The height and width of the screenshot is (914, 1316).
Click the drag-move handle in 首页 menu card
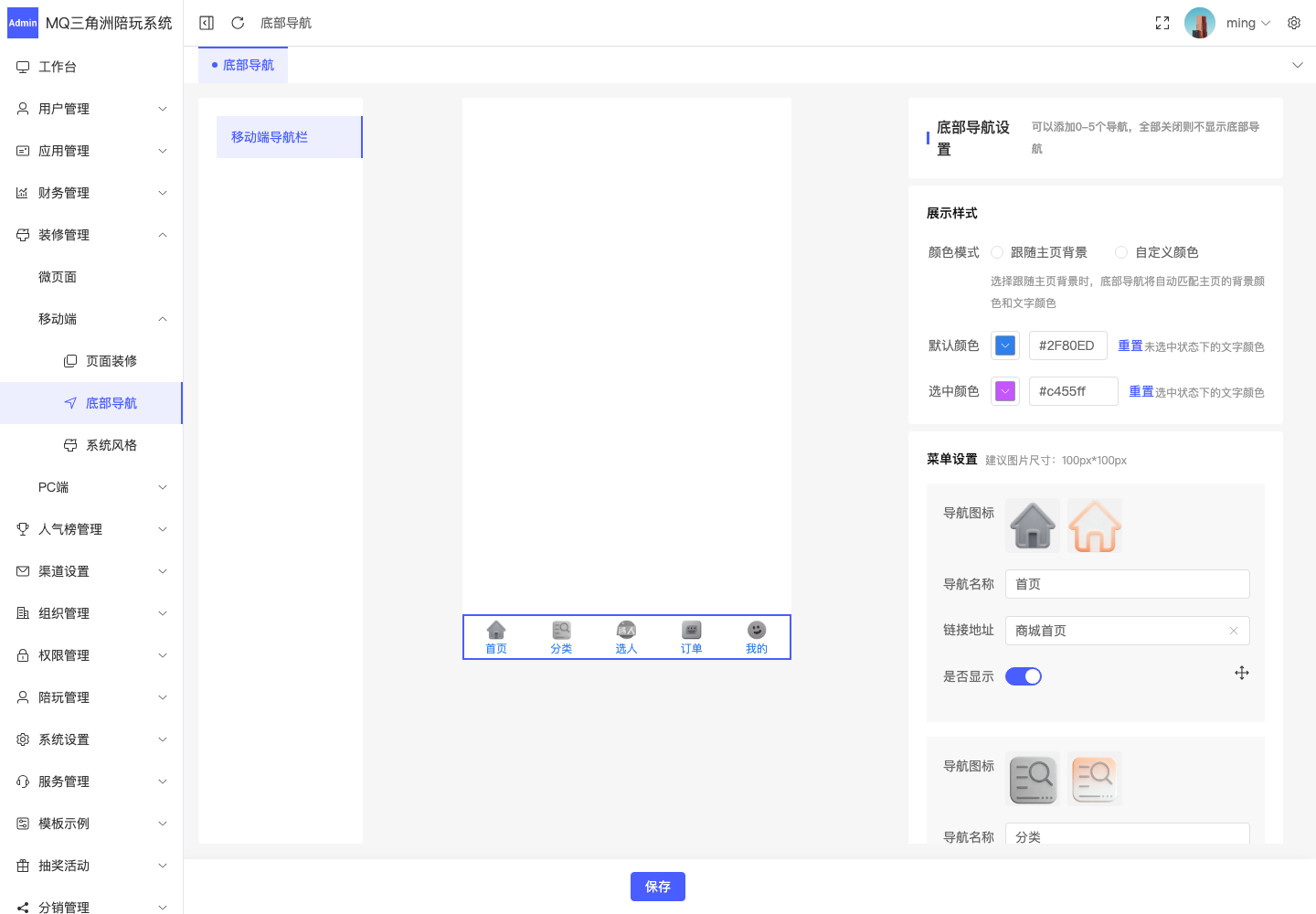click(x=1242, y=673)
